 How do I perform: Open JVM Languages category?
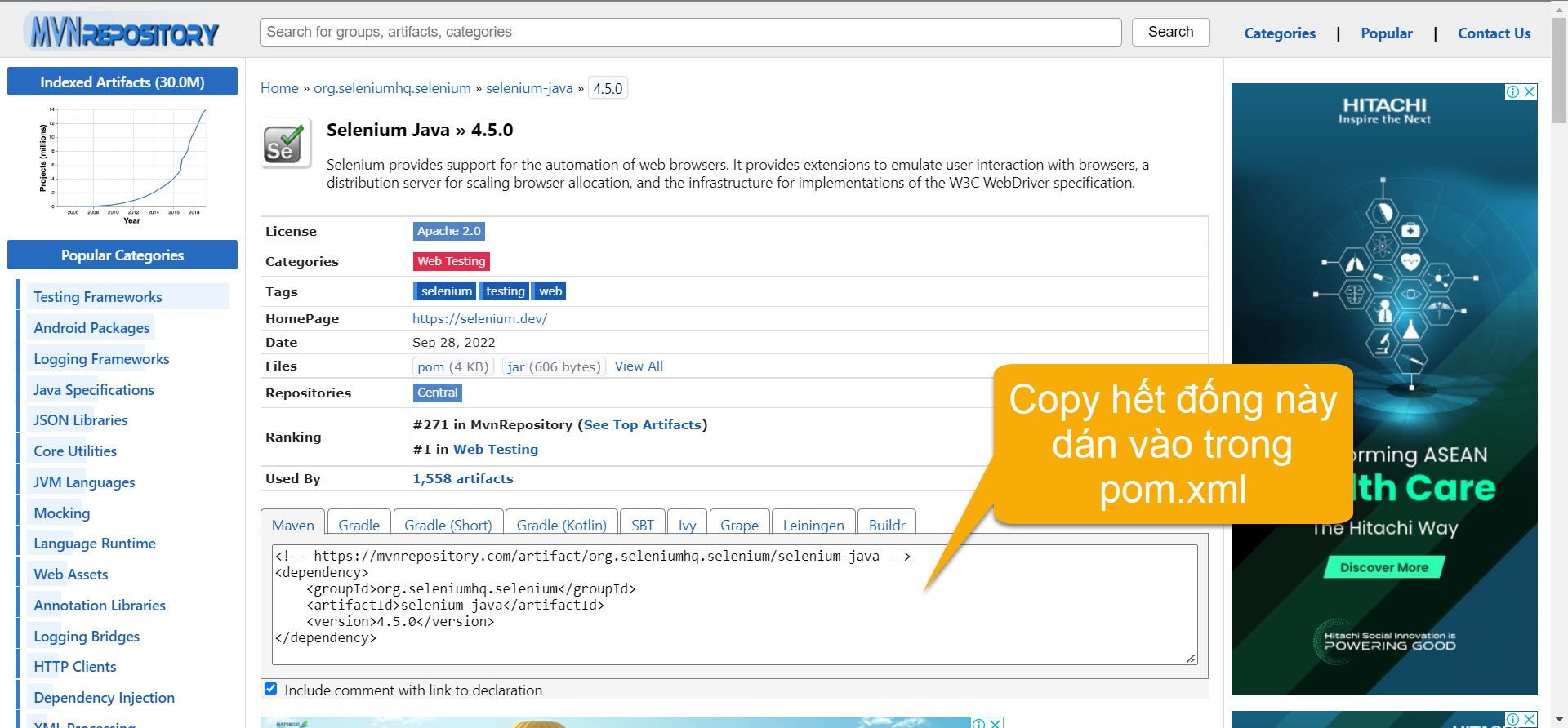coord(84,482)
